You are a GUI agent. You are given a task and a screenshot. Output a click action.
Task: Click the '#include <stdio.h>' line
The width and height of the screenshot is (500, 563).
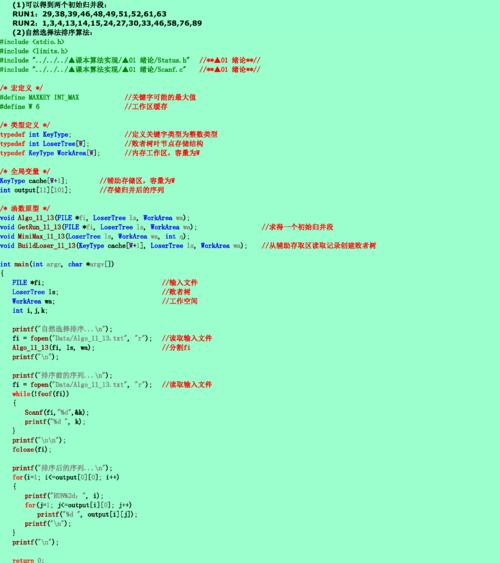(32, 42)
